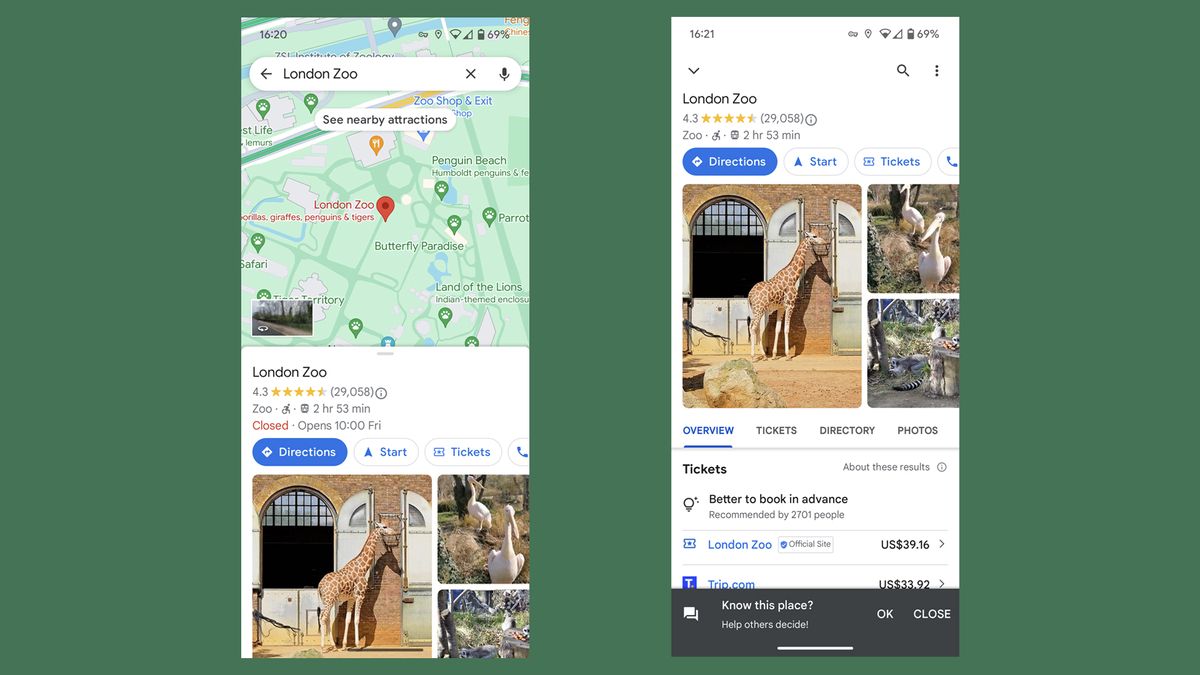Tap the lightbulb tip icon under Tickets
Image resolution: width=1200 pixels, height=675 pixels.
pyautogui.click(x=690, y=505)
